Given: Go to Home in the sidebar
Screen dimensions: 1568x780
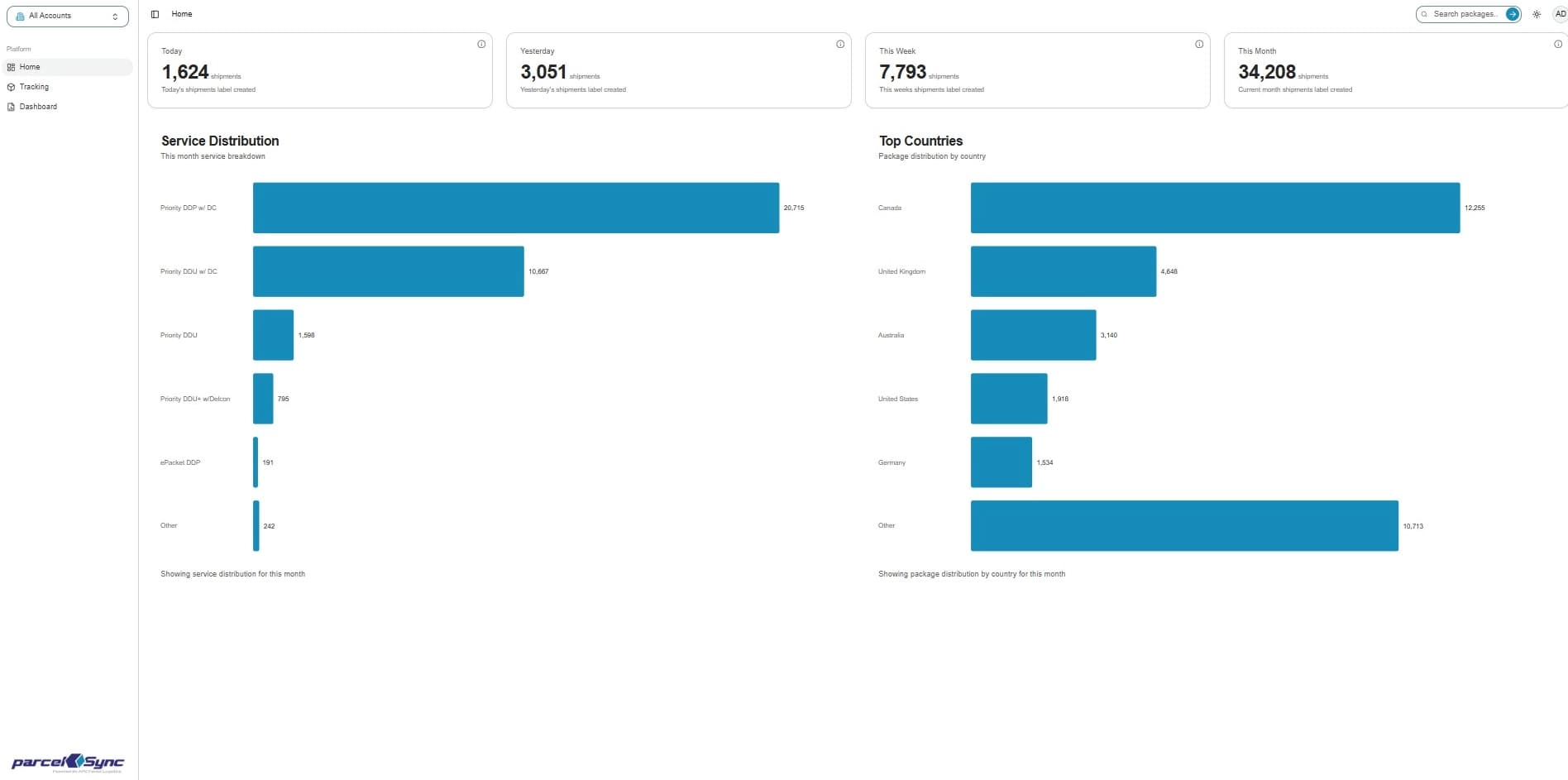Looking at the screenshot, I should point(67,67).
